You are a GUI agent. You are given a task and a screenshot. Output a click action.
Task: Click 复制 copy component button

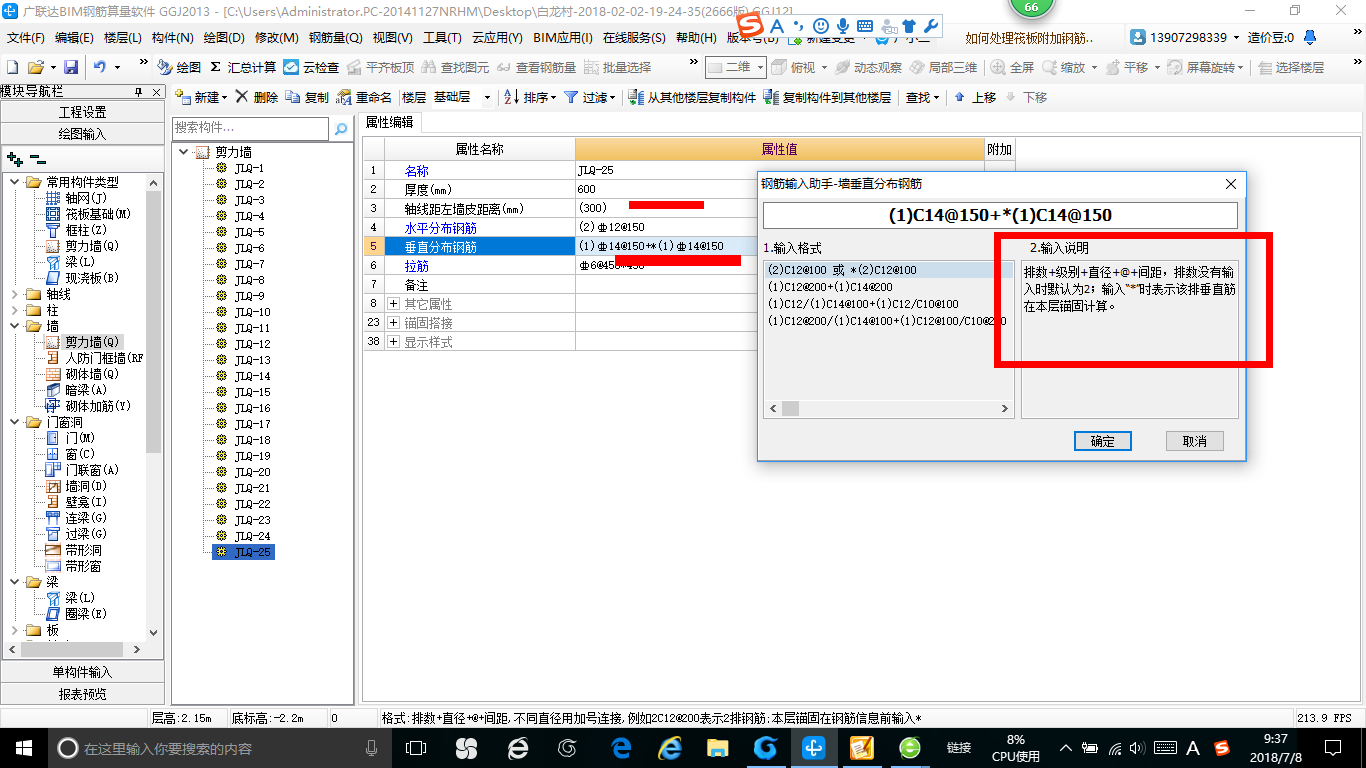(x=307, y=97)
